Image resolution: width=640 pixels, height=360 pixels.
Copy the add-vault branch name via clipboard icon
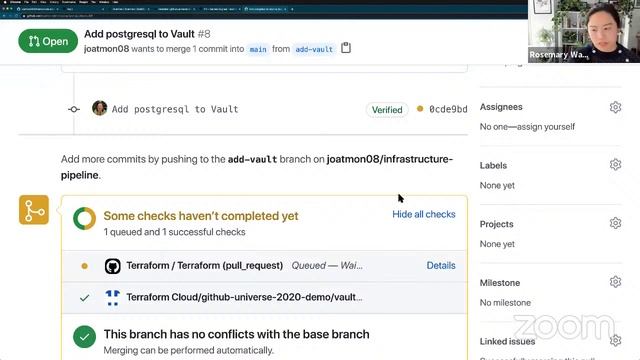(346, 48)
